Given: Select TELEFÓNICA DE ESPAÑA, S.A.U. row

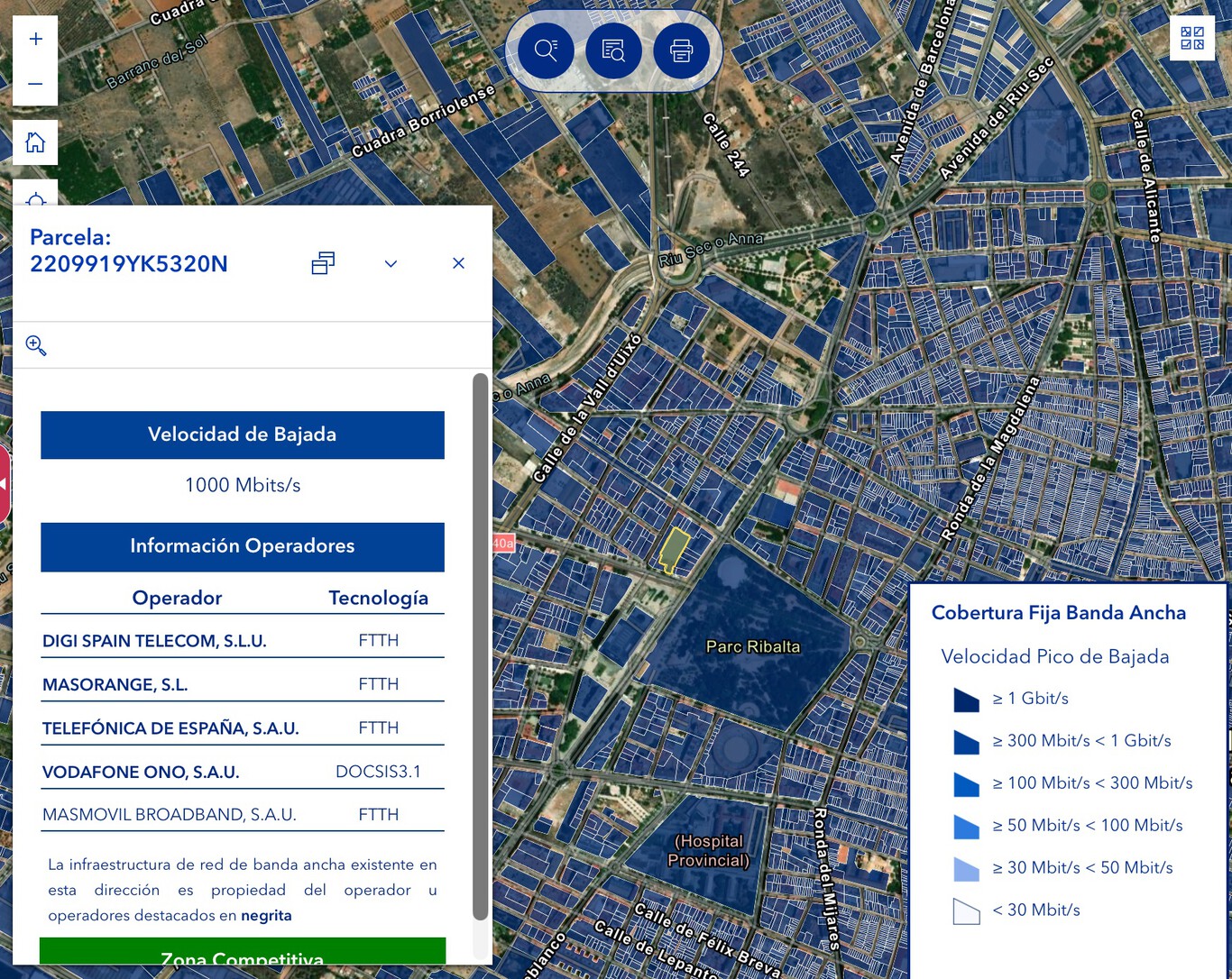Looking at the screenshot, I should coord(243,727).
